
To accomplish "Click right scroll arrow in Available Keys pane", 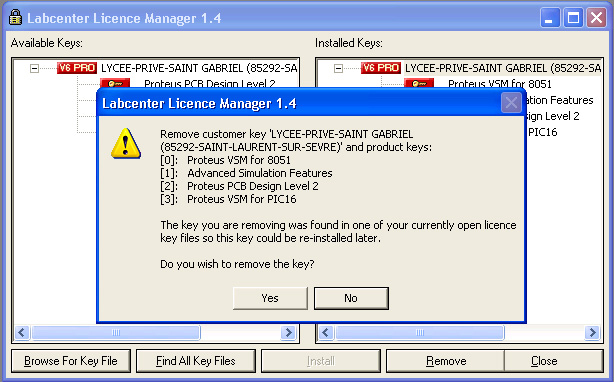I will [x=289, y=333].
